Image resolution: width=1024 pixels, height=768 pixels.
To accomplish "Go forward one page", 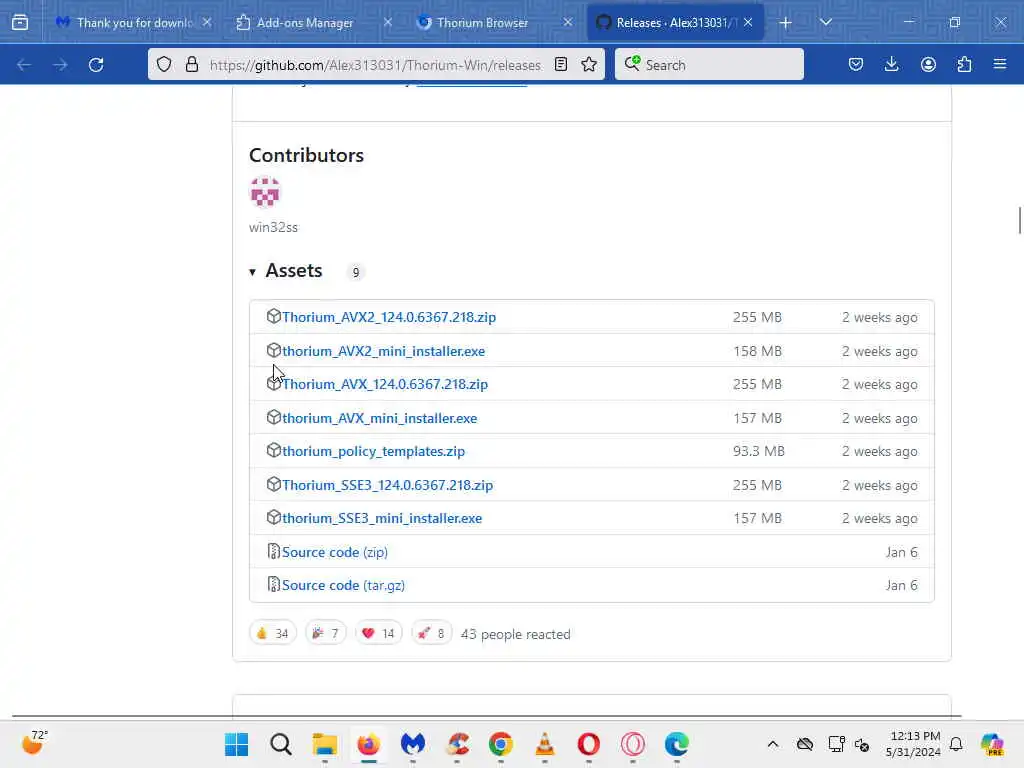I will [x=60, y=65].
